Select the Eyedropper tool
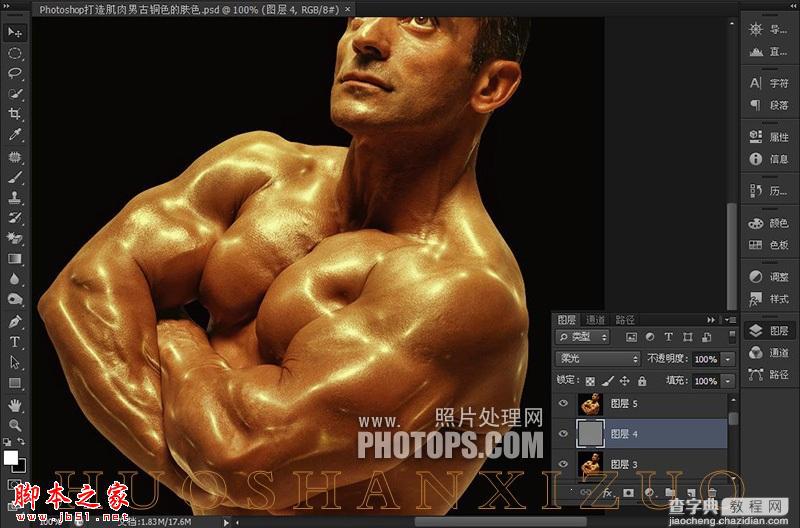 click(15, 134)
